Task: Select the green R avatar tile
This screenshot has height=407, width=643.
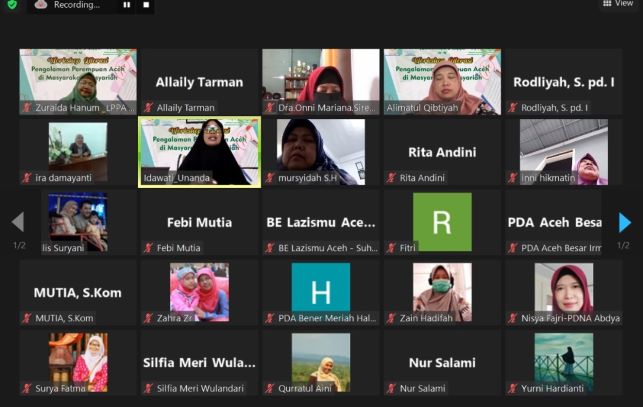Action: pos(441,221)
